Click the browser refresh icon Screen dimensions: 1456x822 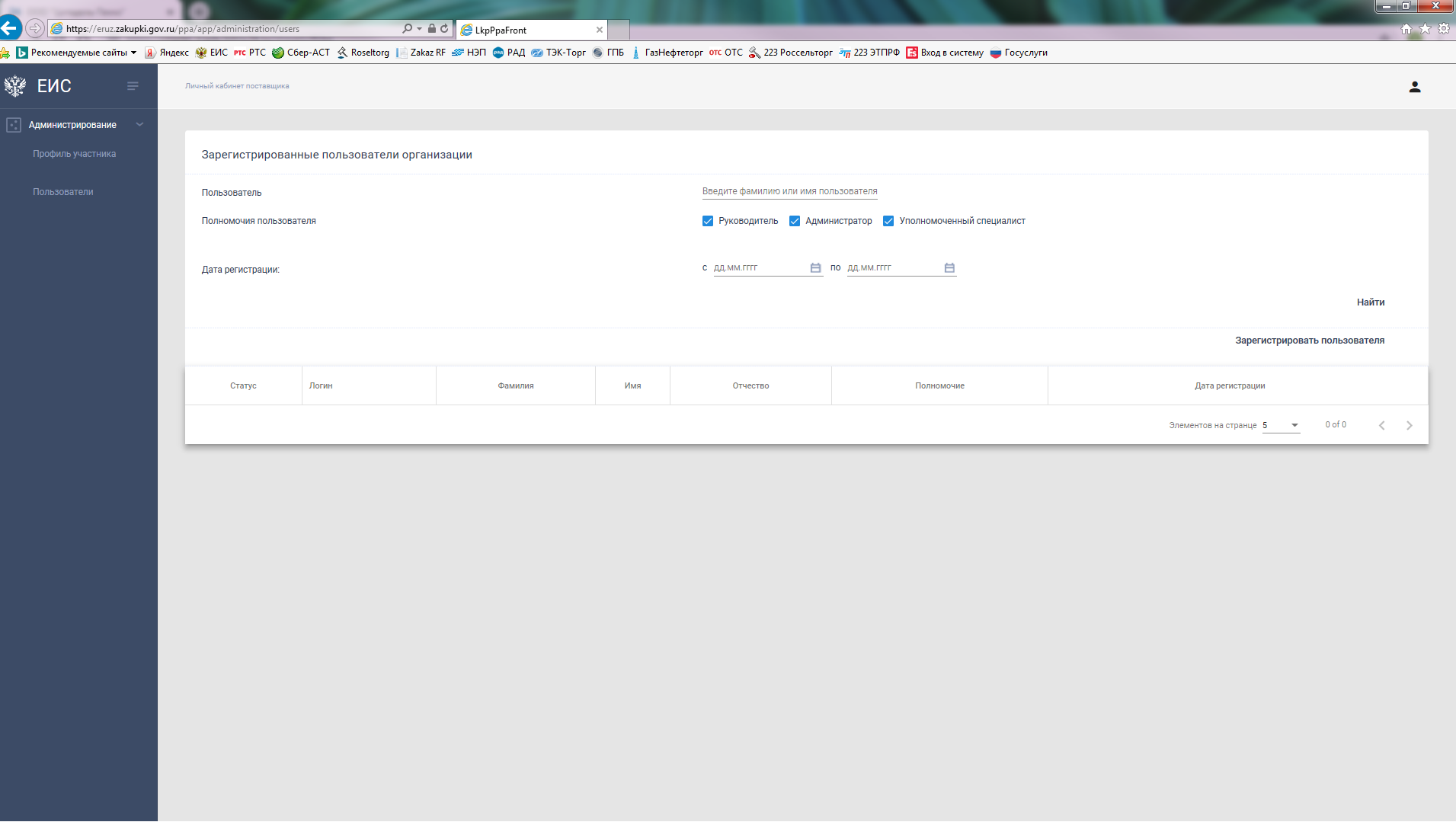coord(444,29)
